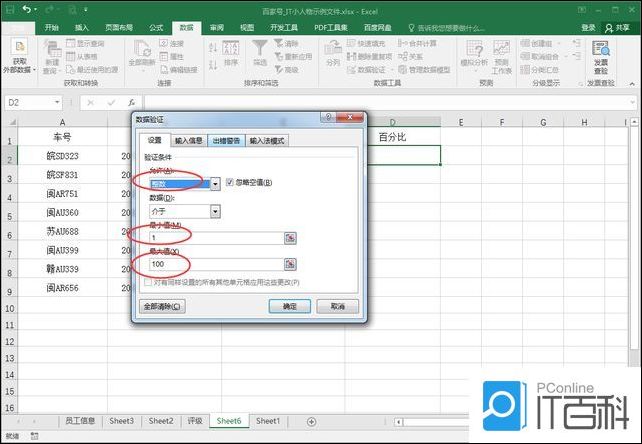
Task: Click 属性 (Properties) in the Connections group
Action: tap(172, 57)
